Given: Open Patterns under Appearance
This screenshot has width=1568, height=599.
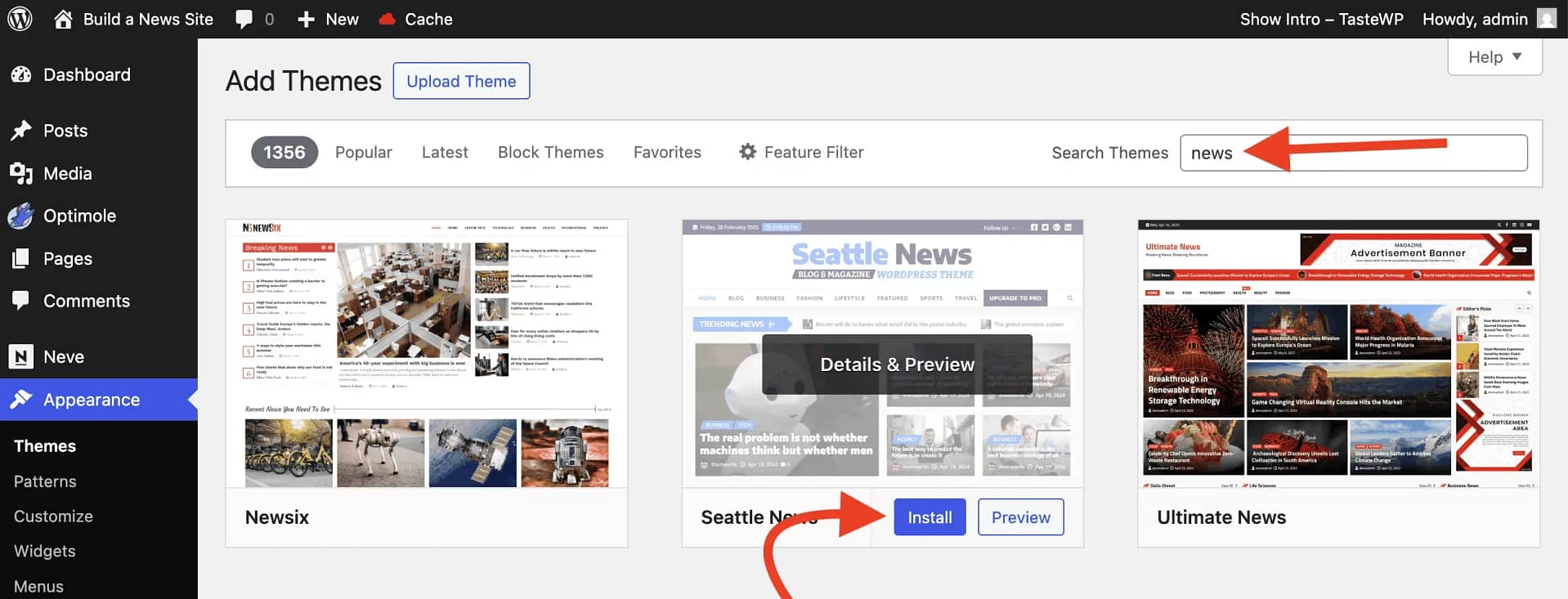Looking at the screenshot, I should [45, 481].
